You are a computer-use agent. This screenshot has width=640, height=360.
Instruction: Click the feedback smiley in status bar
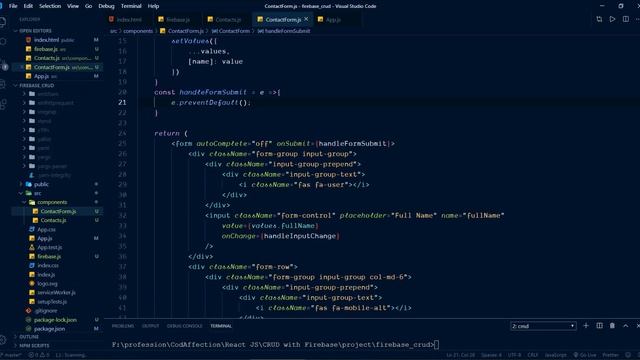[x=628, y=355]
